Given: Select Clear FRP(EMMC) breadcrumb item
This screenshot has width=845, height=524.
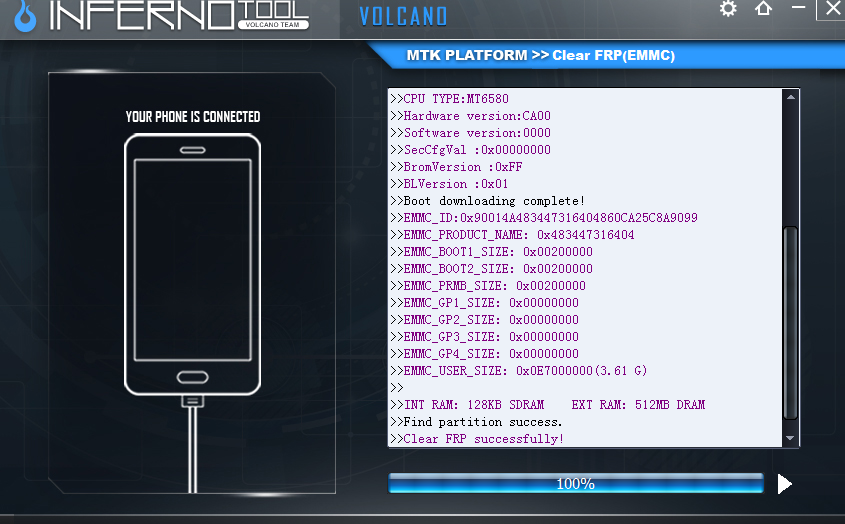Looking at the screenshot, I should (613, 55).
